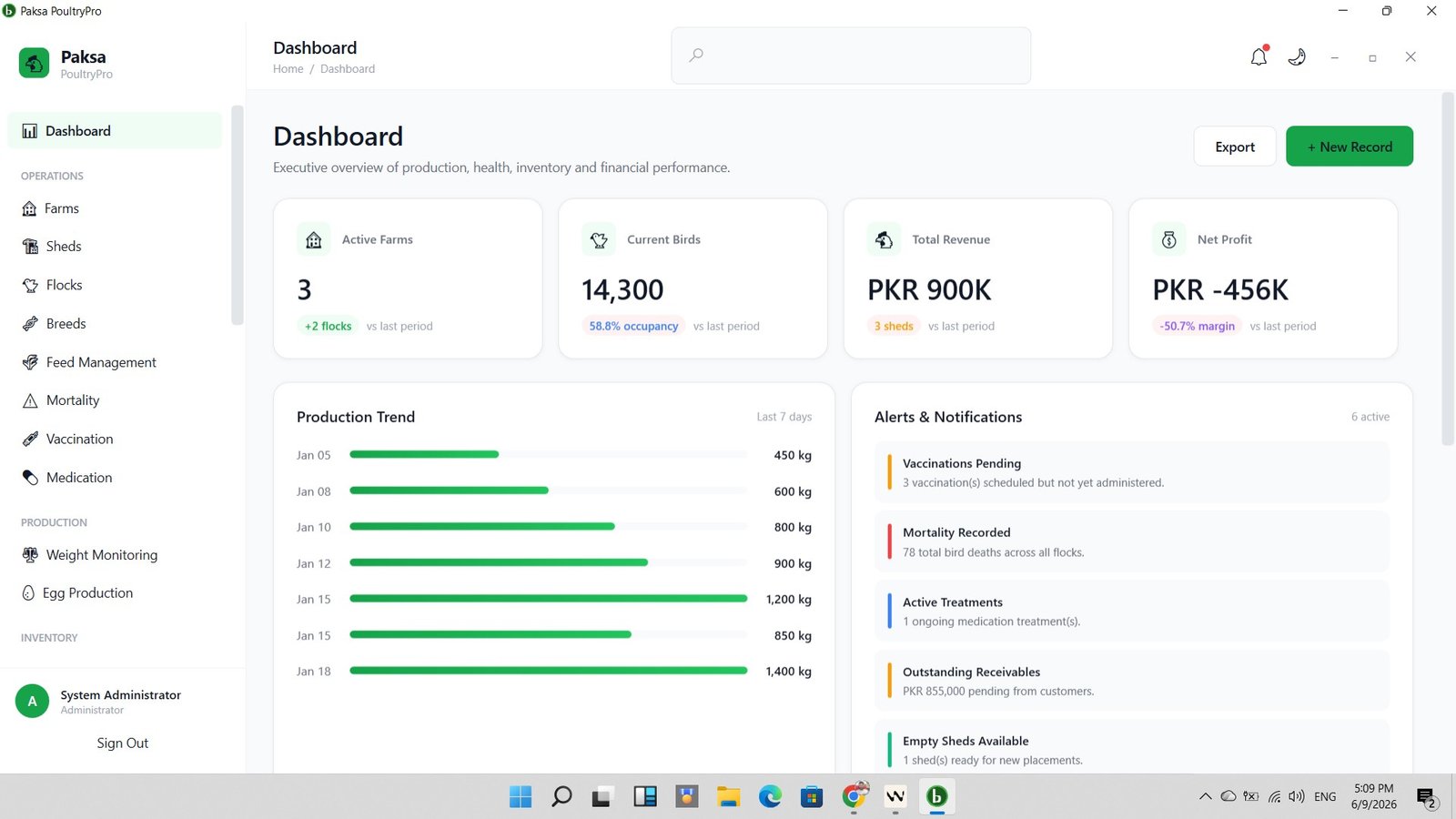Viewport: 1456px width, 819px height.
Task: Show hidden tray icons chevron
Action: point(1205,796)
